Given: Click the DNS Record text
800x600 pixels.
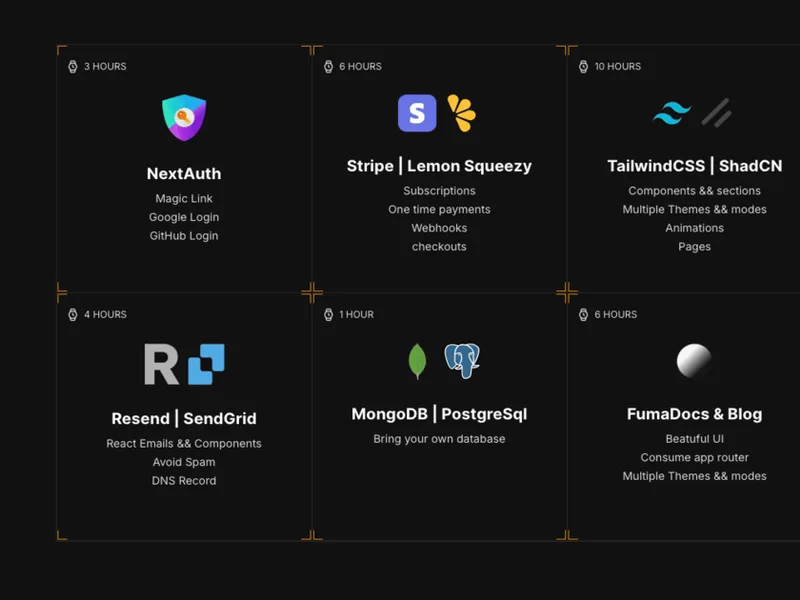Looking at the screenshot, I should (184, 481).
